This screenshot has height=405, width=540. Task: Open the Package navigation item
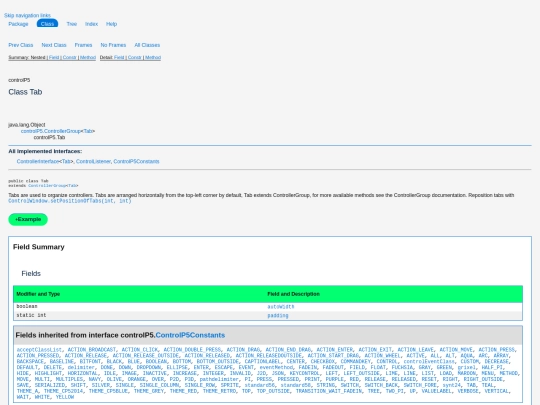tap(18, 24)
